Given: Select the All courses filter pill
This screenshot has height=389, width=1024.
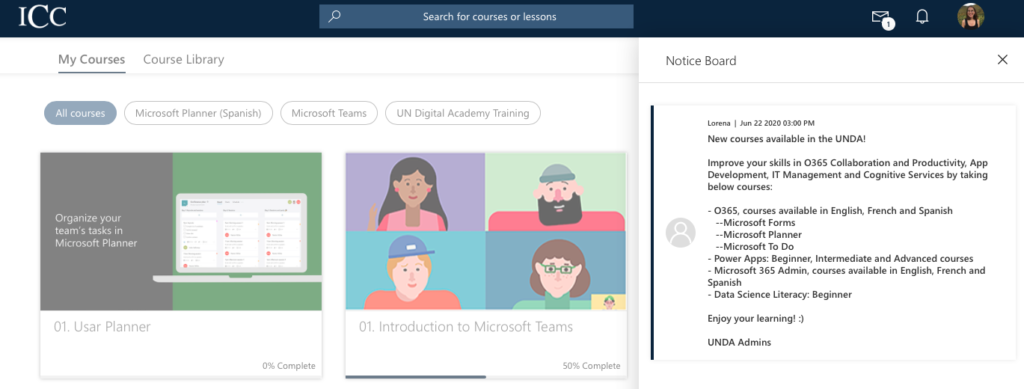Looking at the screenshot, I should [80, 113].
